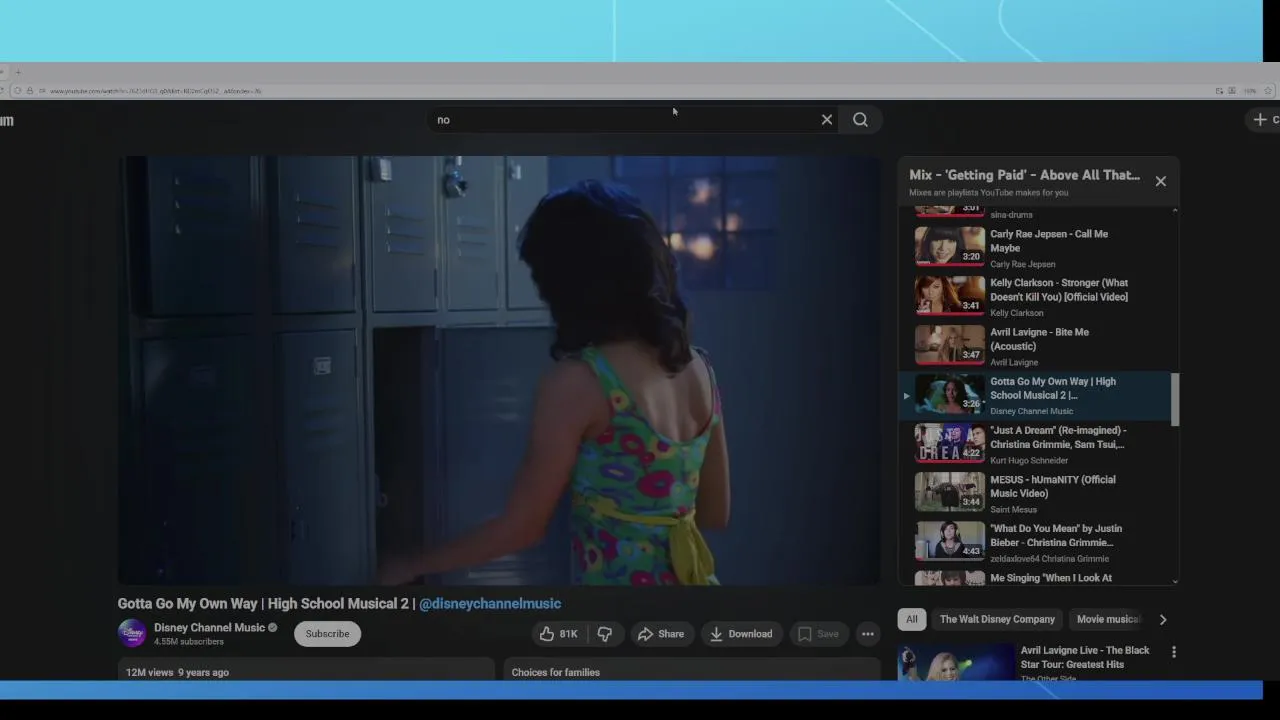
Task: Show more filter chips with right arrow
Action: click(1162, 619)
